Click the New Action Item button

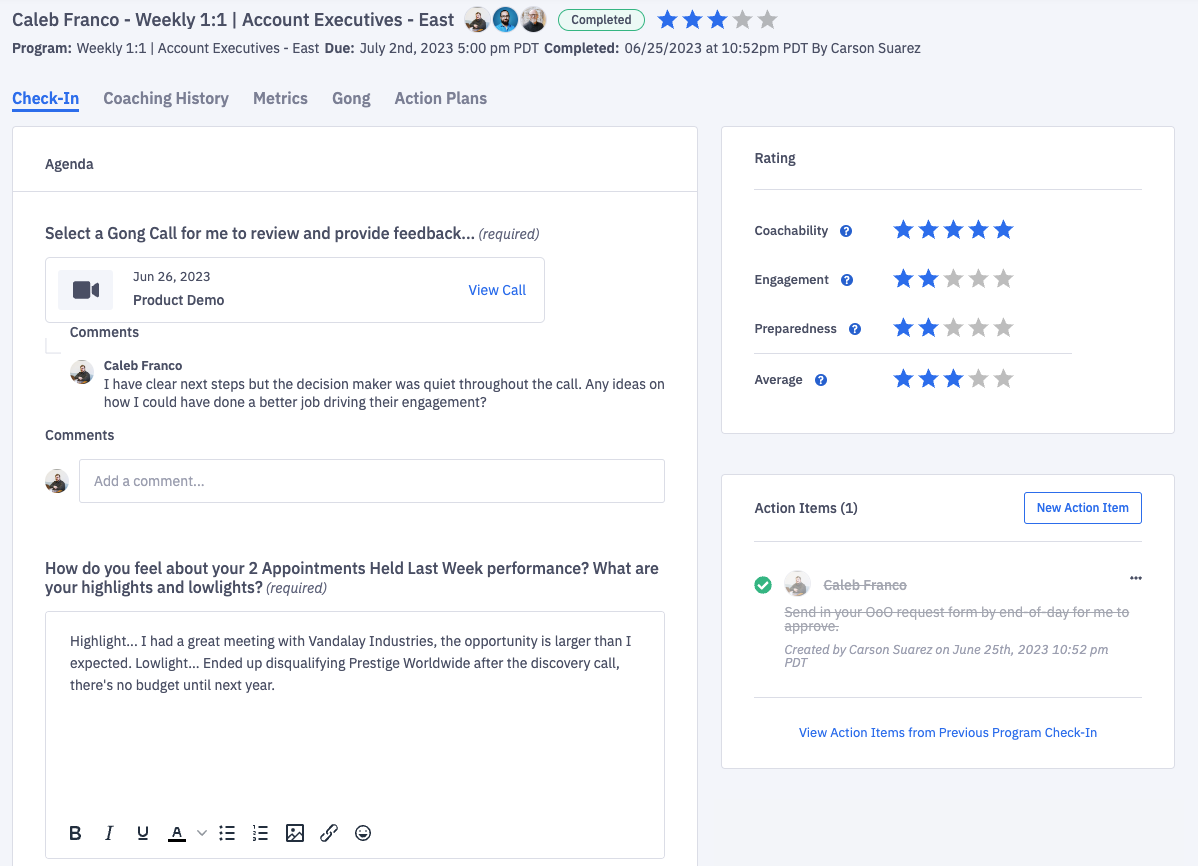point(1082,507)
